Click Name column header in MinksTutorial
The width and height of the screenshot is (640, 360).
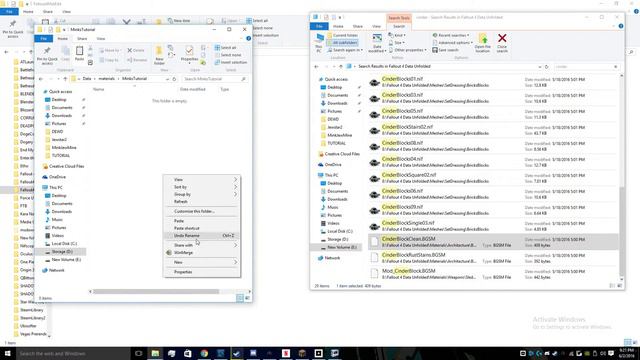pyautogui.click(x=99, y=89)
